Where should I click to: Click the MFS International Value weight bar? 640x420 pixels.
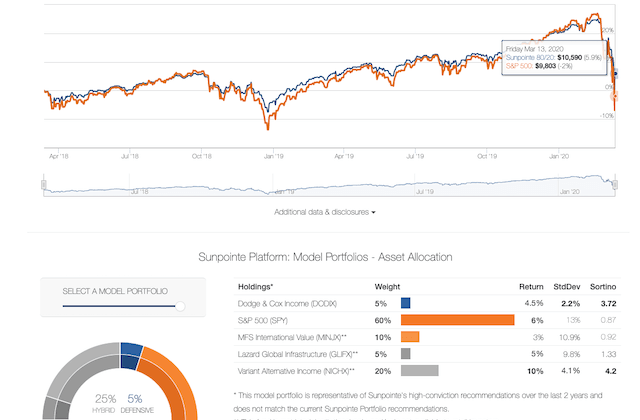tap(409, 337)
